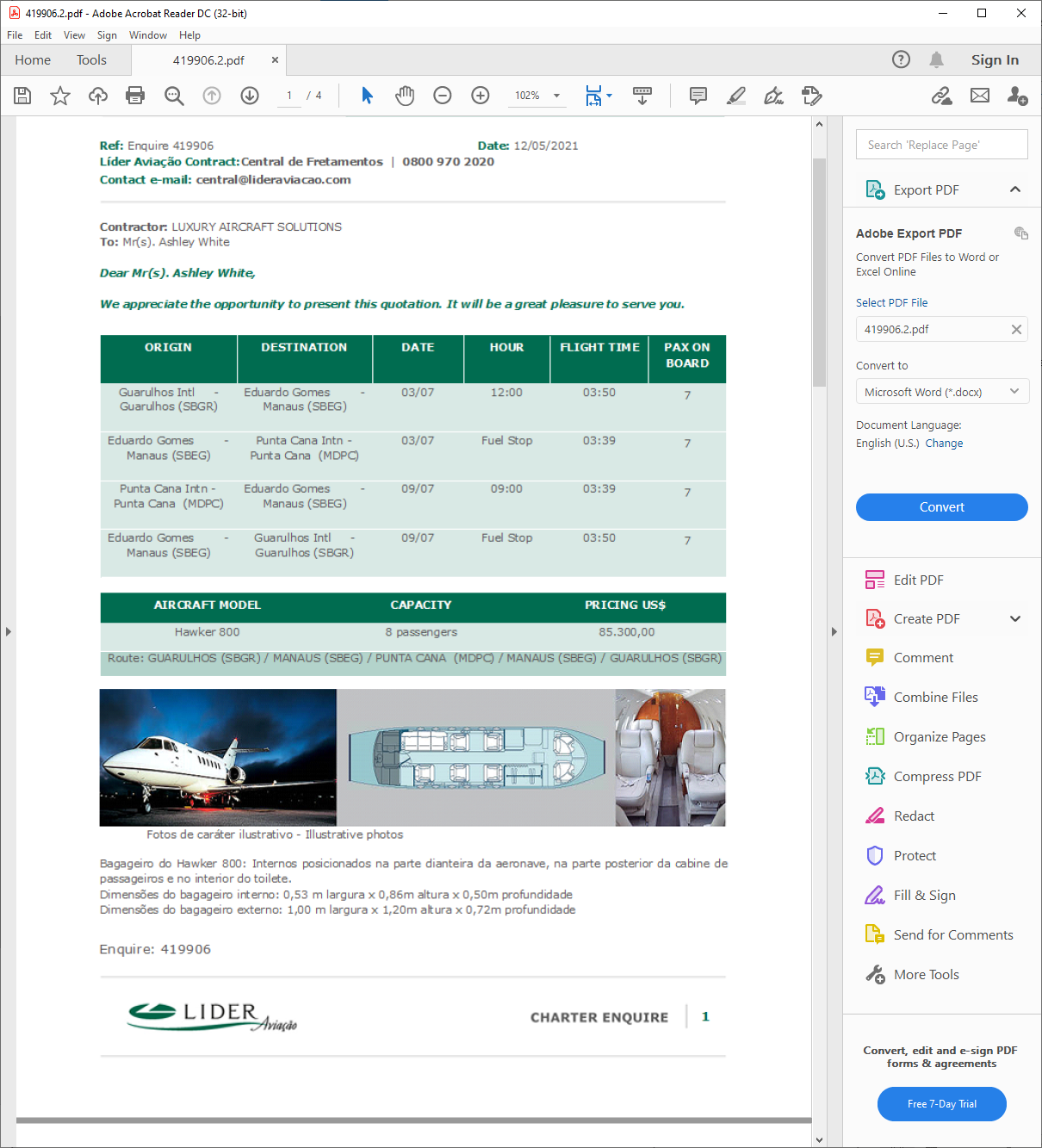
Task: Open the File menu
Action: (15, 35)
